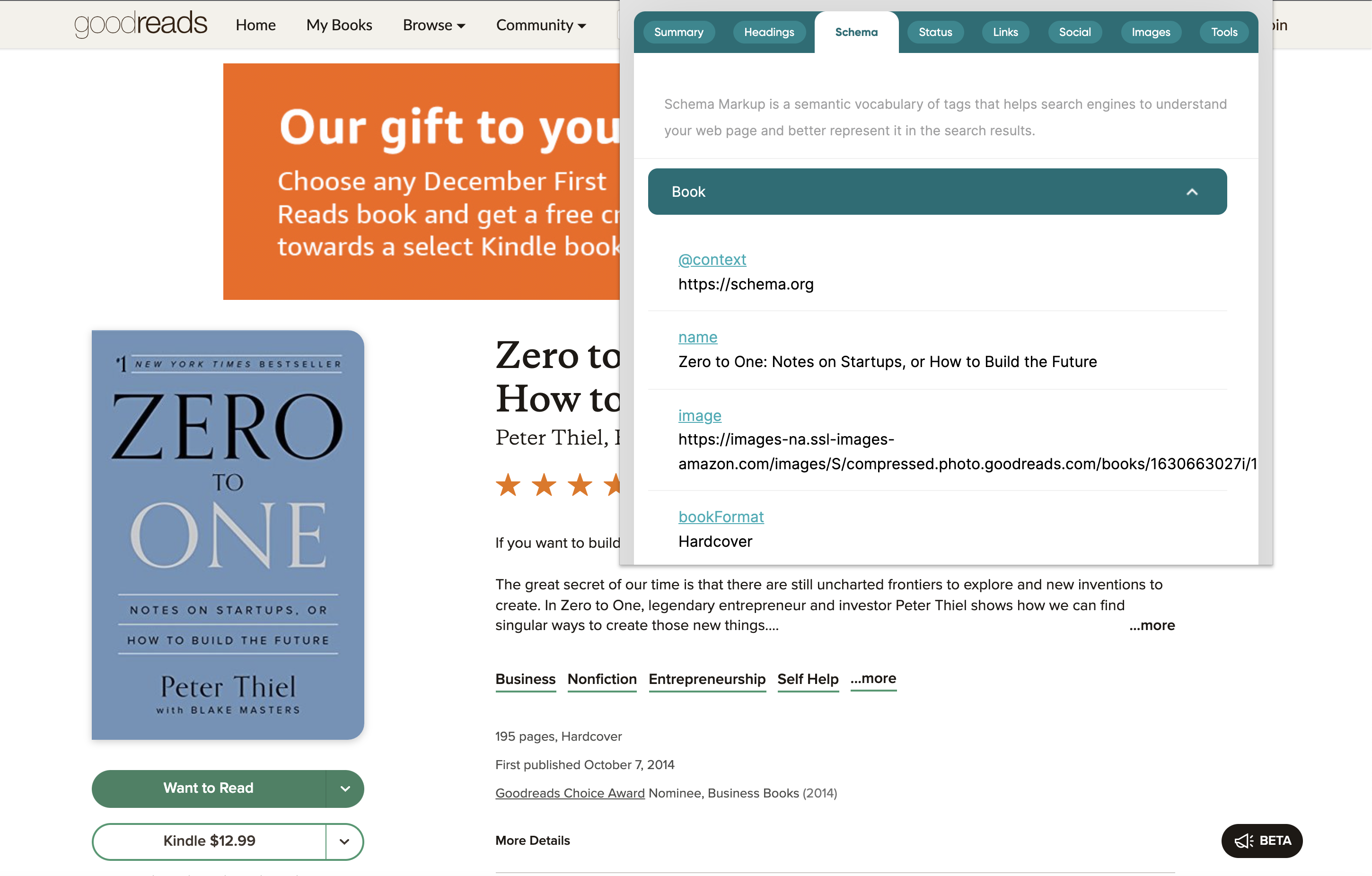Select the Links tab in SEO panel
This screenshot has height=876, width=1372.
point(1005,32)
